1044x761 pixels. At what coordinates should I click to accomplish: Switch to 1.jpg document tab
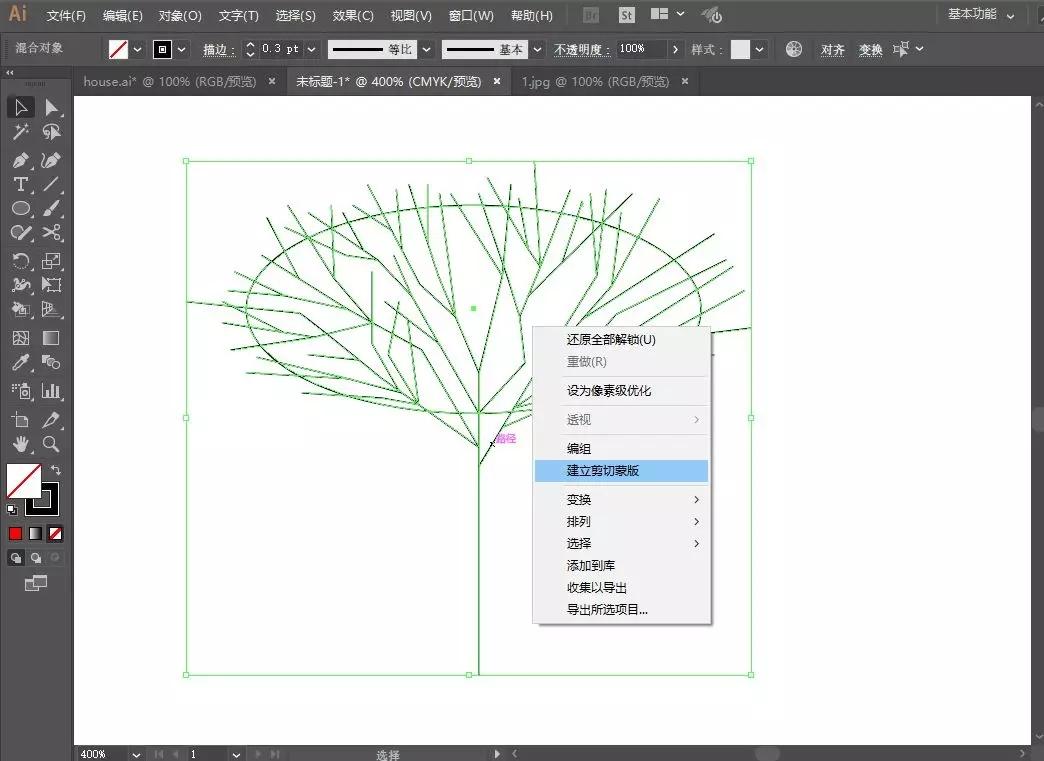[595, 81]
